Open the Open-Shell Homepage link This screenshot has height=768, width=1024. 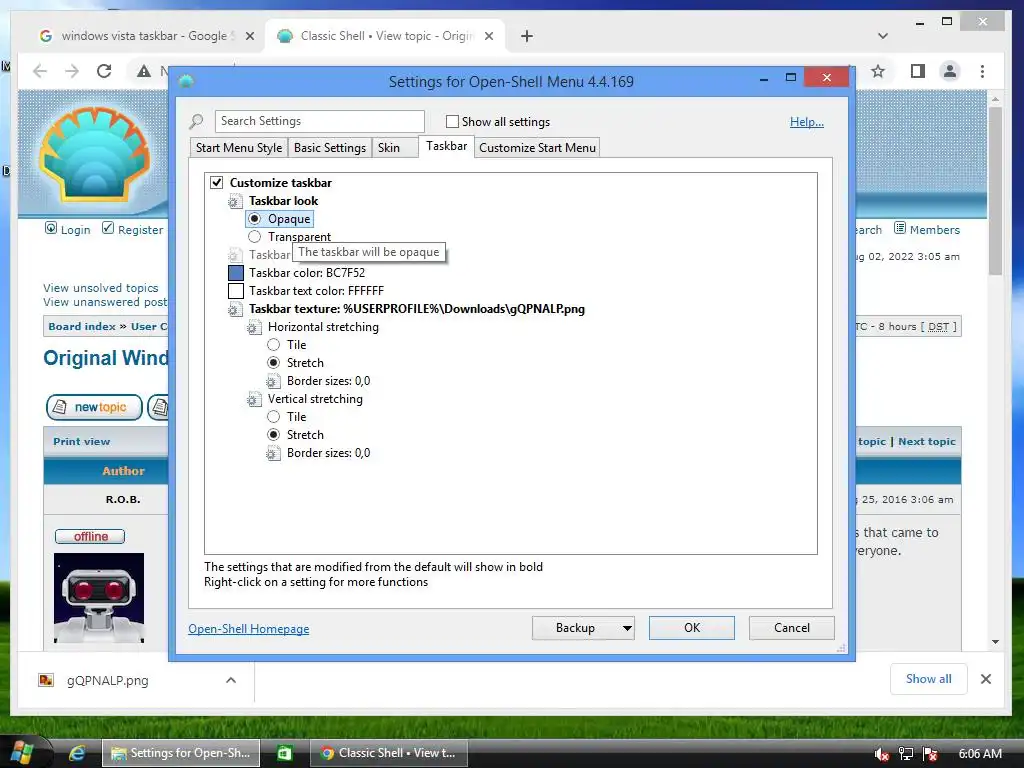click(249, 628)
